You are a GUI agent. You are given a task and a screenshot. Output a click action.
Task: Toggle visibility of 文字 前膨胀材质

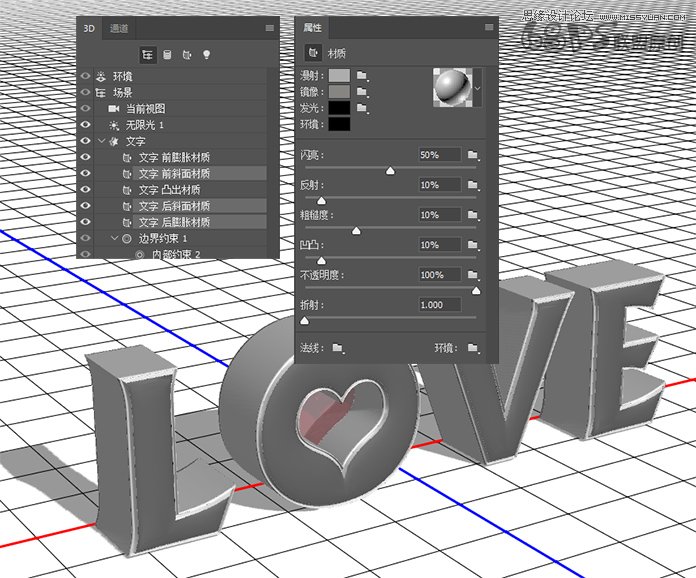[85, 157]
